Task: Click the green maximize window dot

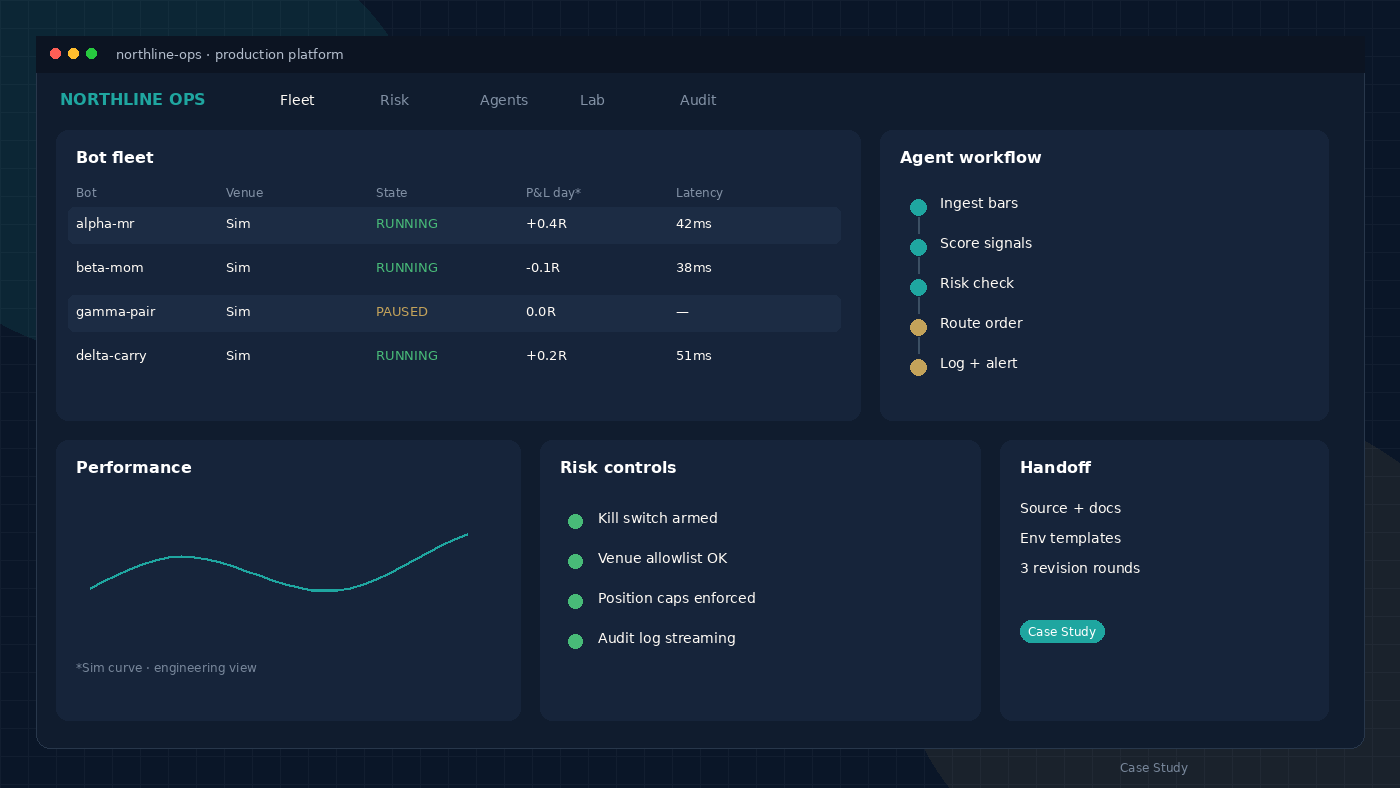Action: point(91,54)
